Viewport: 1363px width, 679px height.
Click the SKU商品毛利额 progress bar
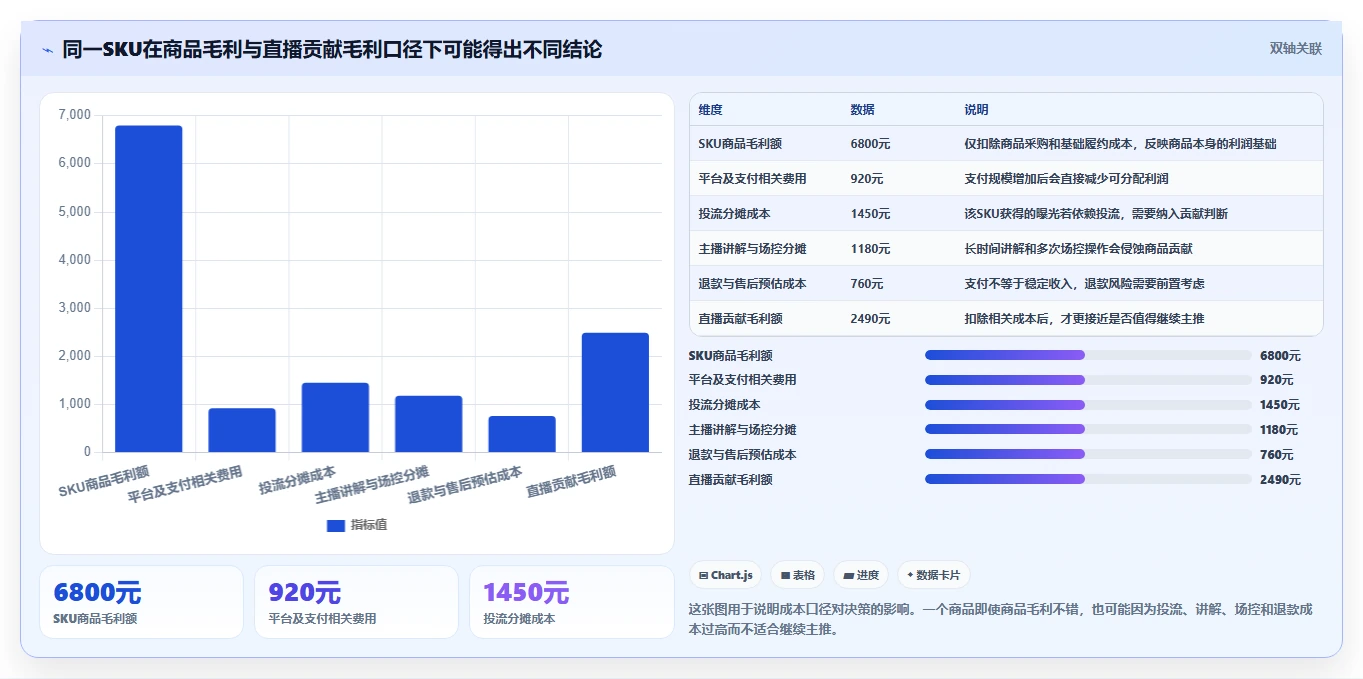coord(1088,355)
